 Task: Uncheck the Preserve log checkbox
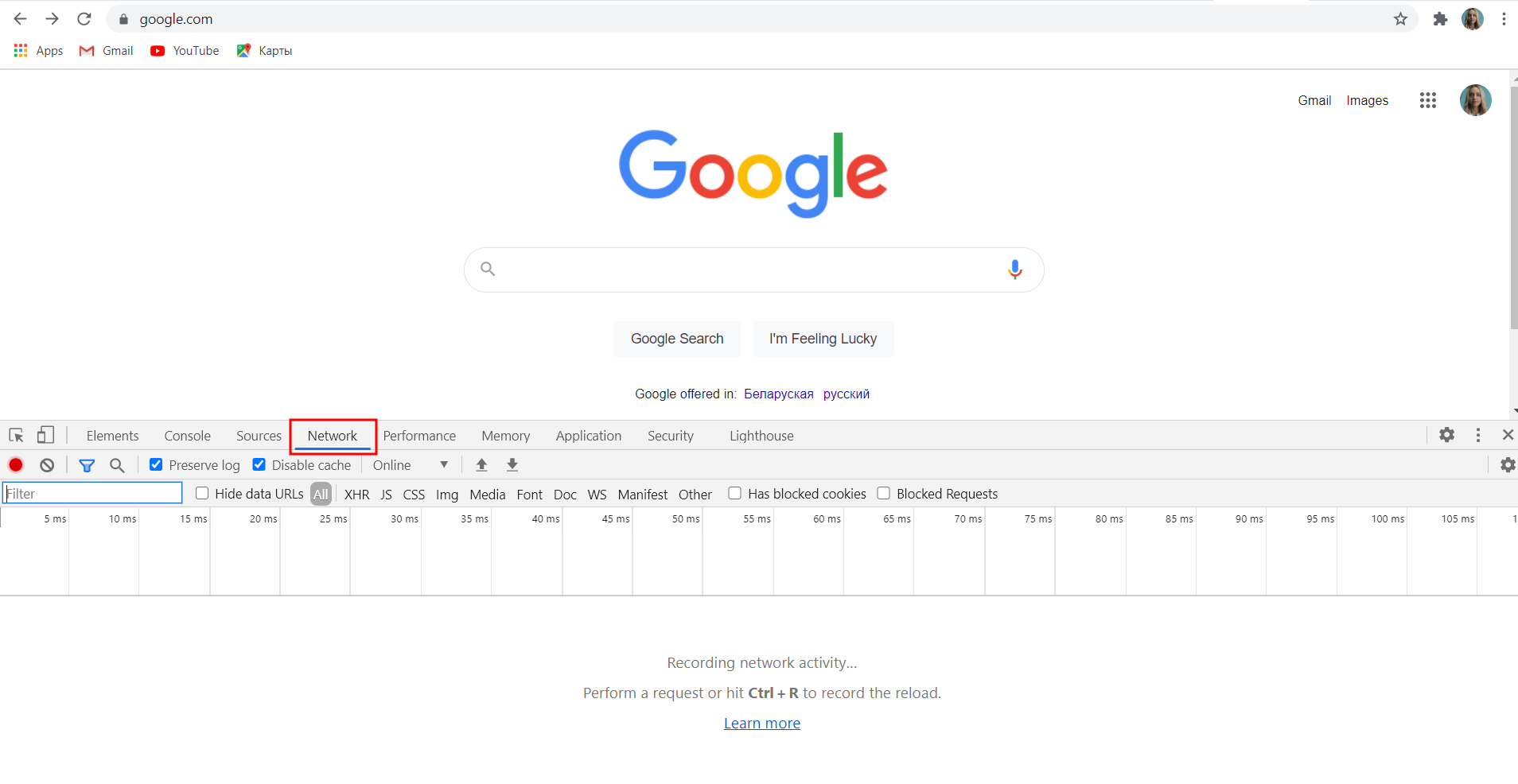(156, 464)
